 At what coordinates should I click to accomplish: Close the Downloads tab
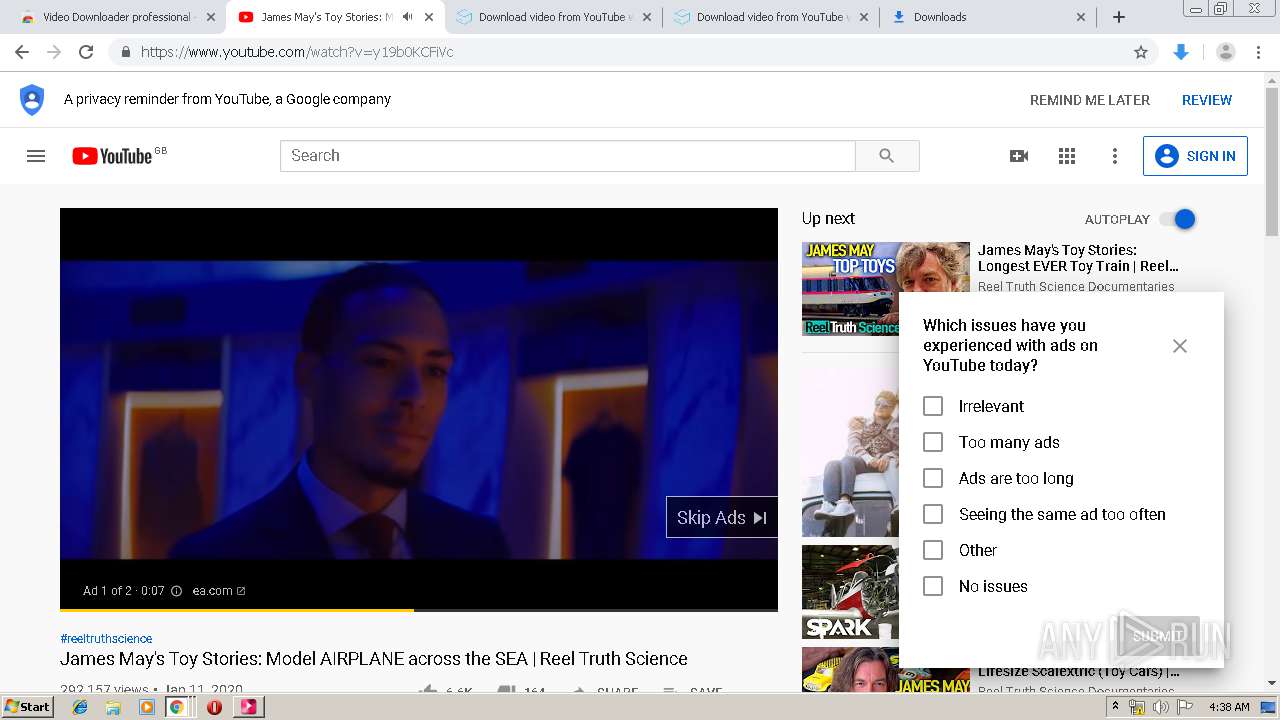click(1081, 17)
